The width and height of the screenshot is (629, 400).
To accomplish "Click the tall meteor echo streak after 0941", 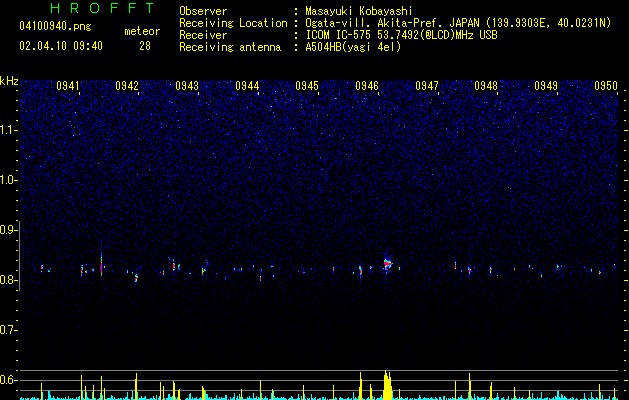I will coord(101,262).
